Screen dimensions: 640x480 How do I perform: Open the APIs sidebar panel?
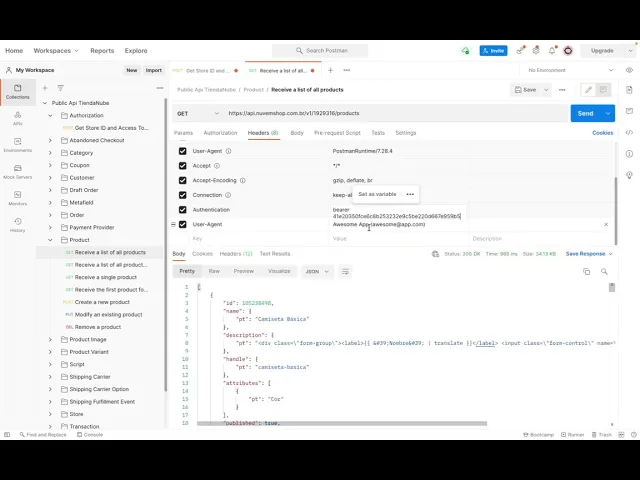pos(18,118)
